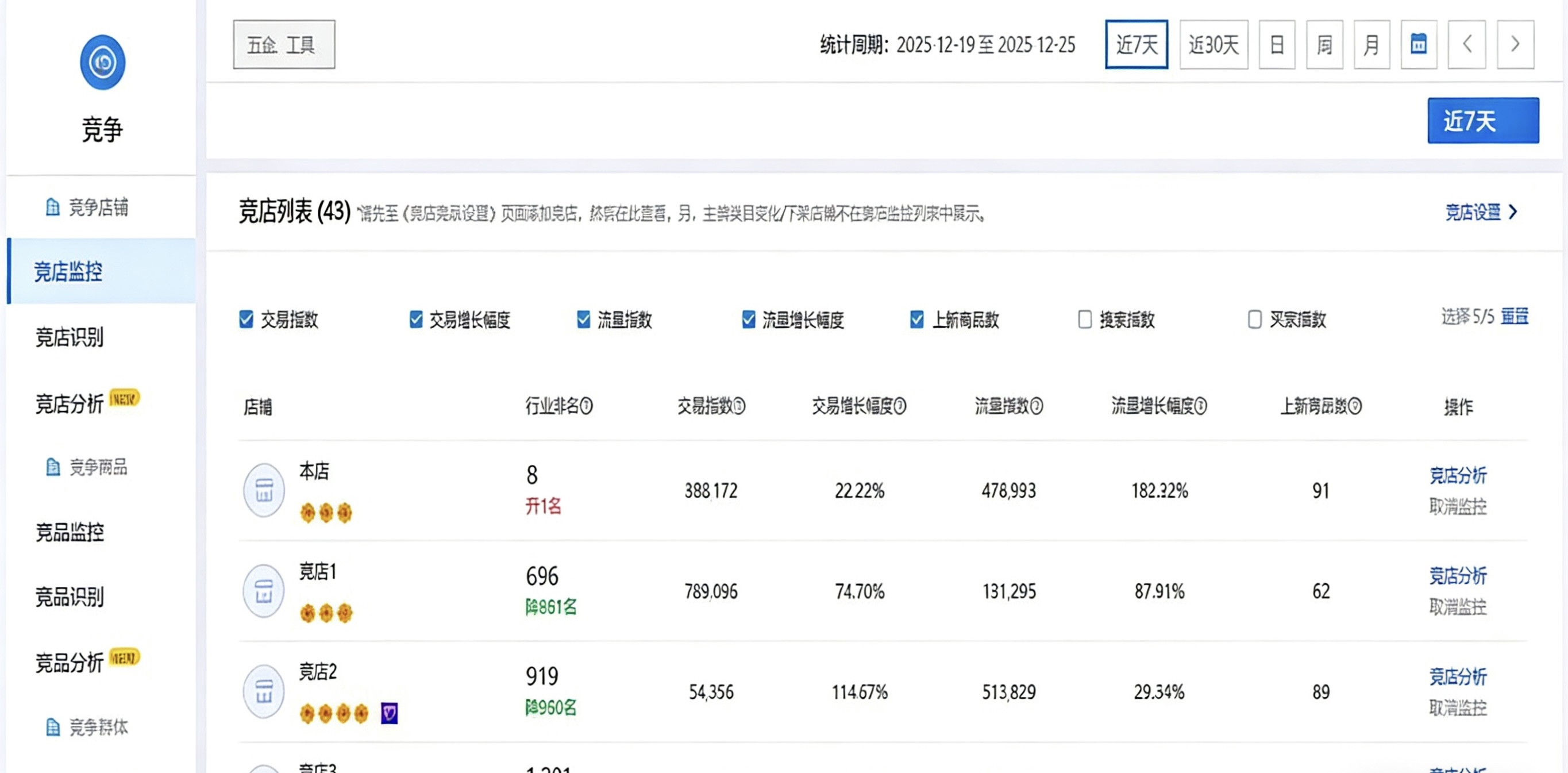Enable the 搜索指数 checkbox

click(x=1085, y=319)
